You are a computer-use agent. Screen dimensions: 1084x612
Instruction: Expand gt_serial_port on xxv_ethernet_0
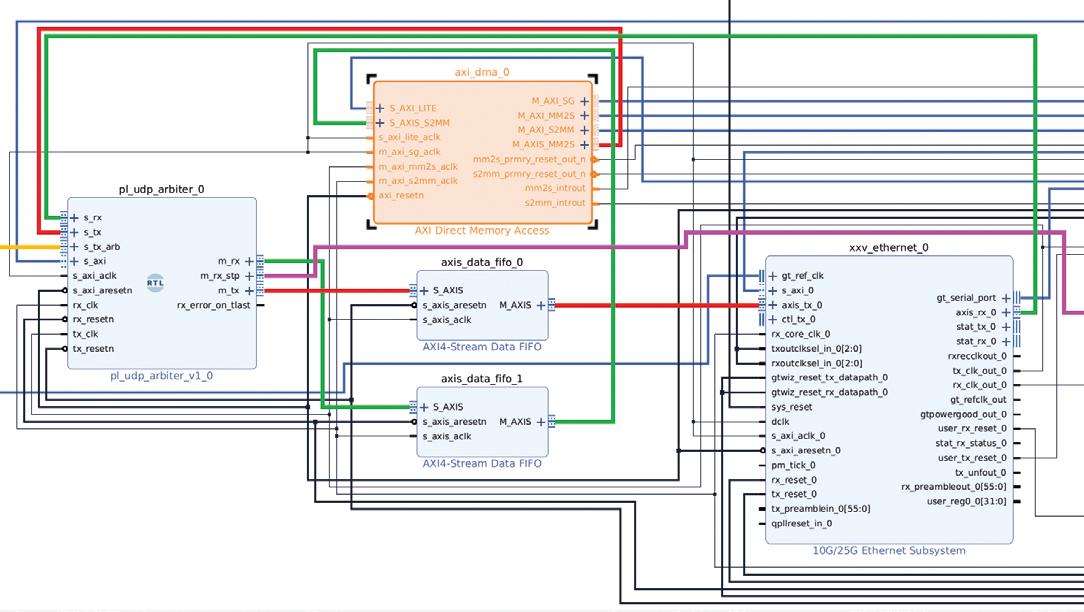tap(1007, 298)
